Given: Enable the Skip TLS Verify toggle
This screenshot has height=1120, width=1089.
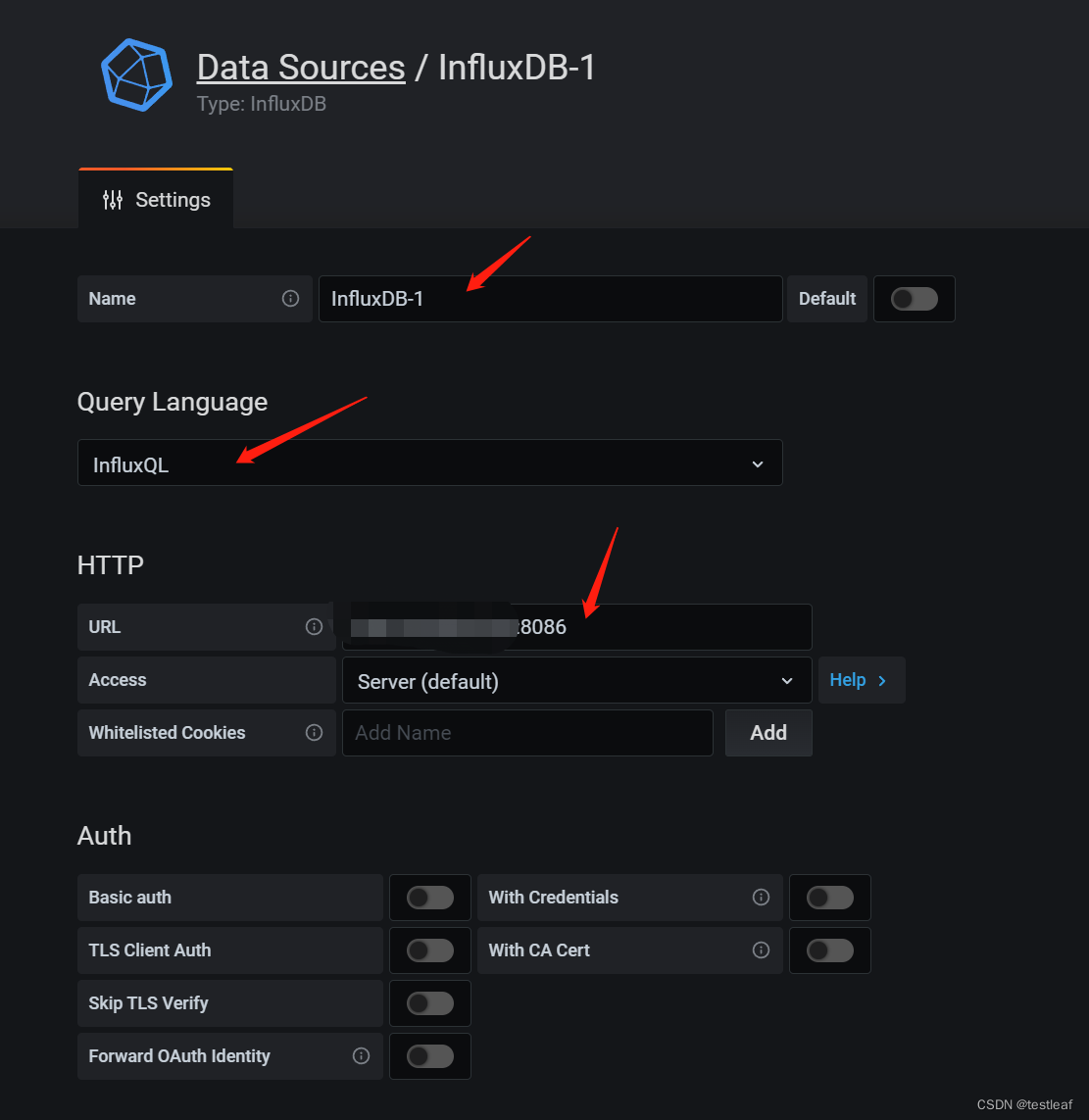Looking at the screenshot, I should click(429, 1002).
